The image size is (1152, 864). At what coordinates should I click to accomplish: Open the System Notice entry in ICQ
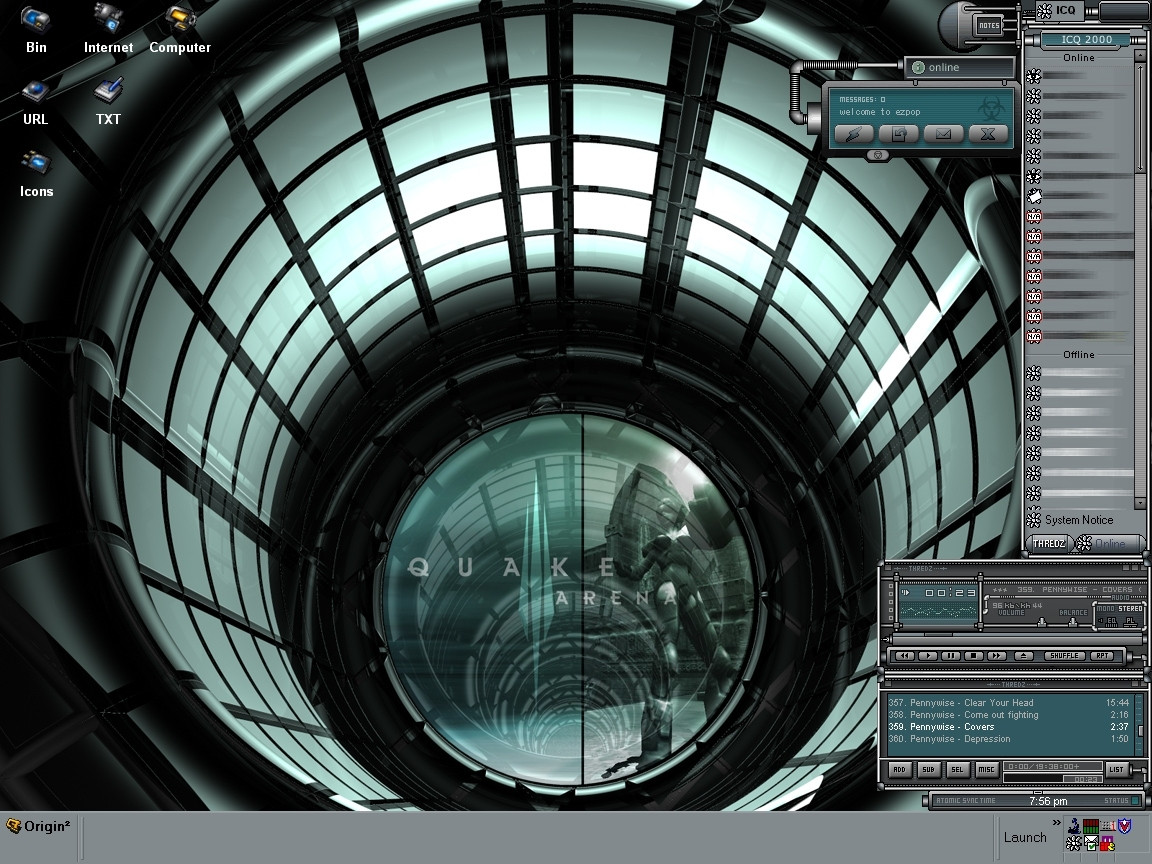[x=1078, y=519]
